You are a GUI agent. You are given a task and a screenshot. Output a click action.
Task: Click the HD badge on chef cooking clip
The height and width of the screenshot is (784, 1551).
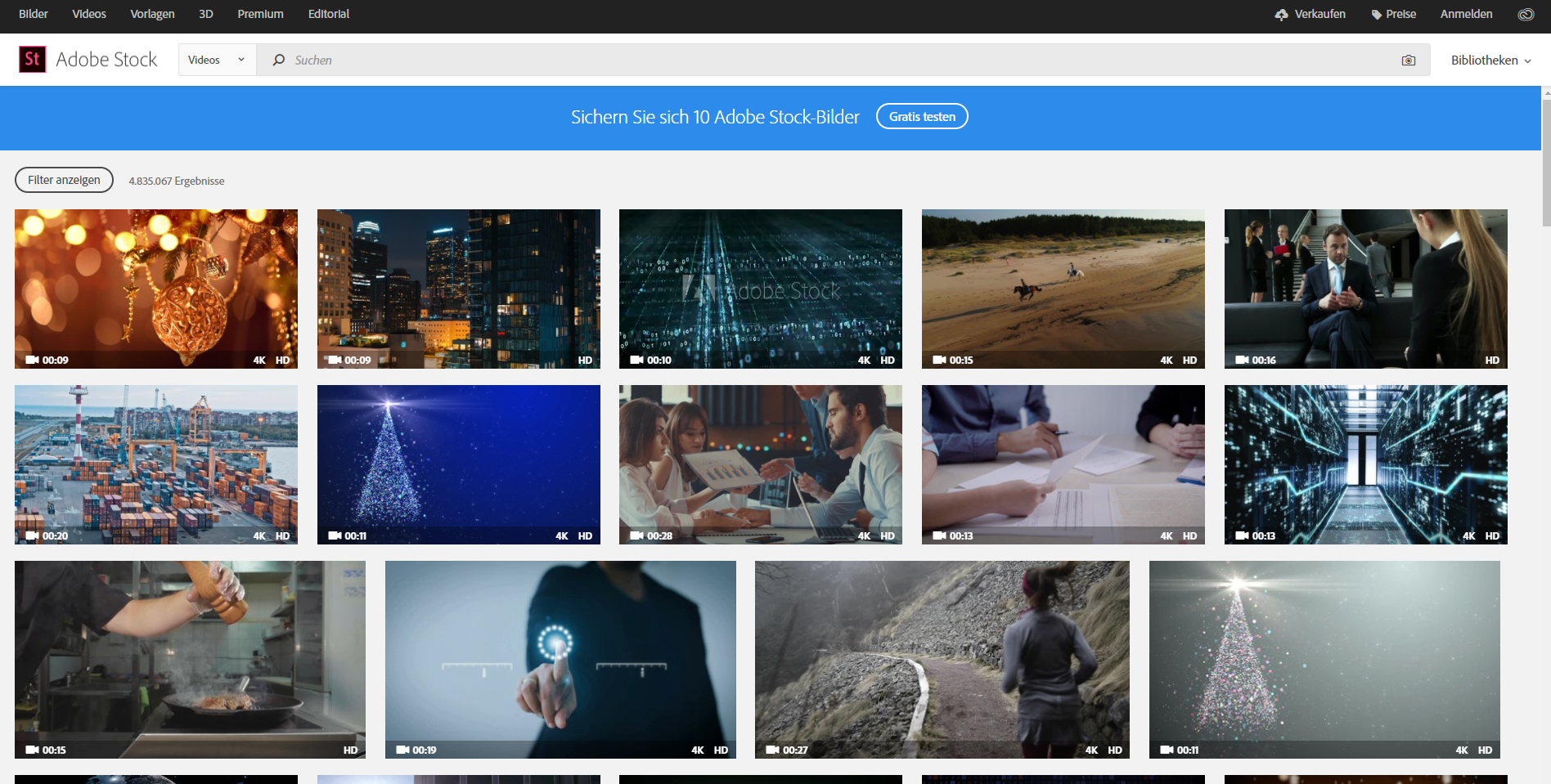[350, 750]
